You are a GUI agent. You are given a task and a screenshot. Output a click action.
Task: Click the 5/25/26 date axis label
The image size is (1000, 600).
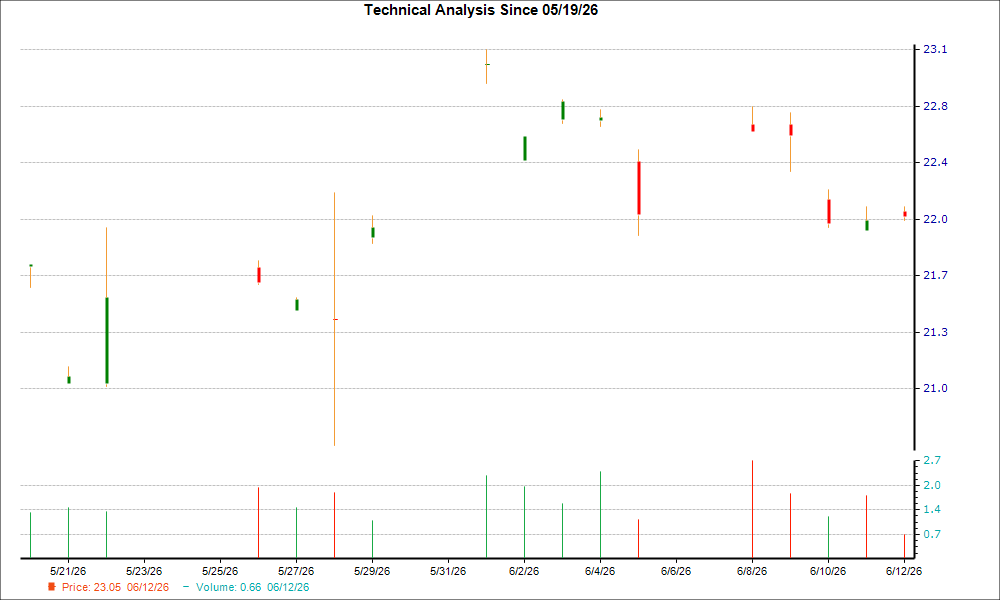[x=220, y=571]
